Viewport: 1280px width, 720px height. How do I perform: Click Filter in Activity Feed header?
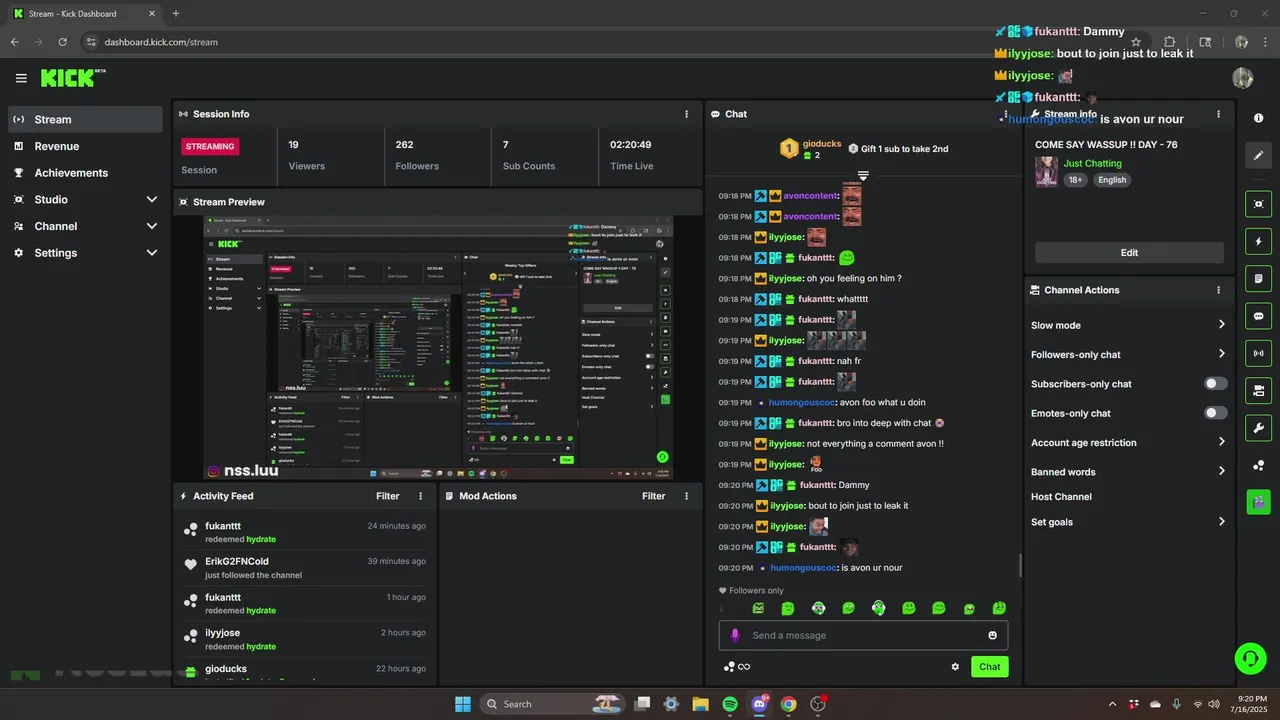coord(388,496)
